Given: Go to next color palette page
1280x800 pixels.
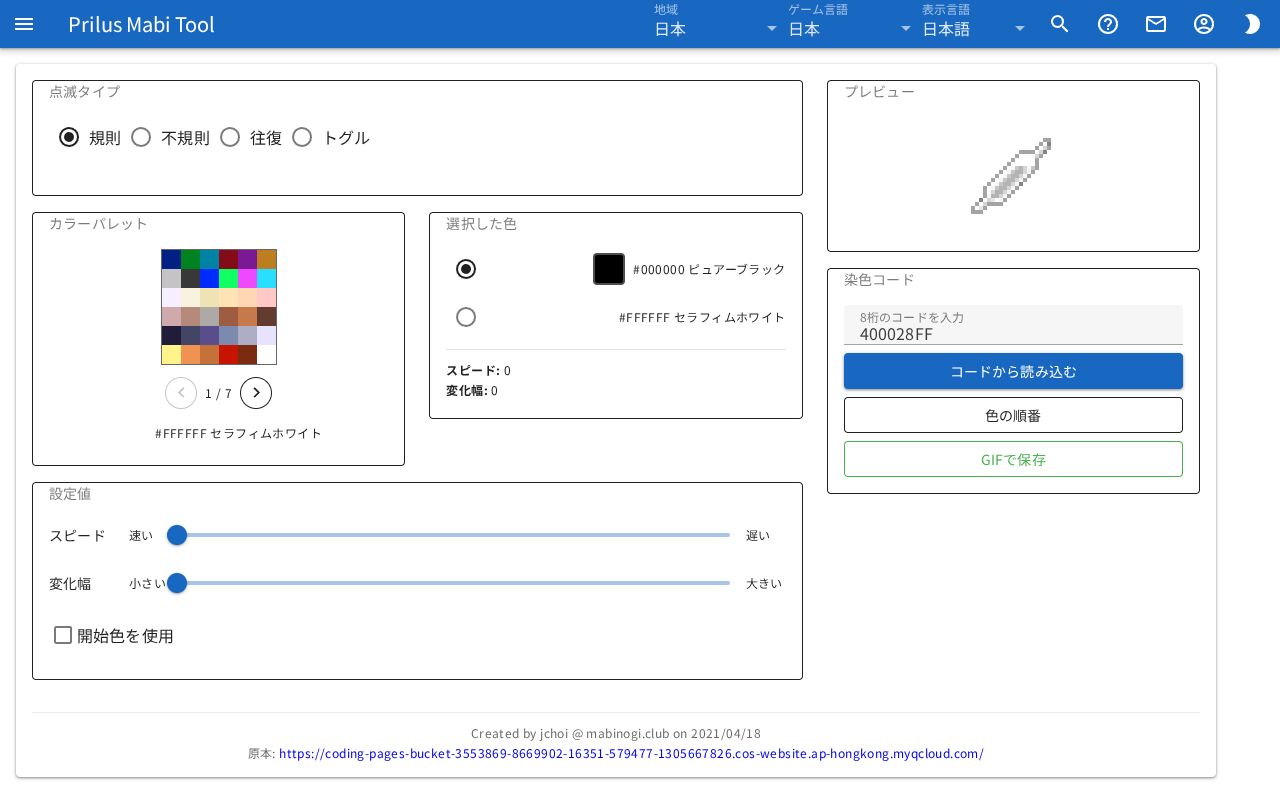Looking at the screenshot, I should 256,393.
